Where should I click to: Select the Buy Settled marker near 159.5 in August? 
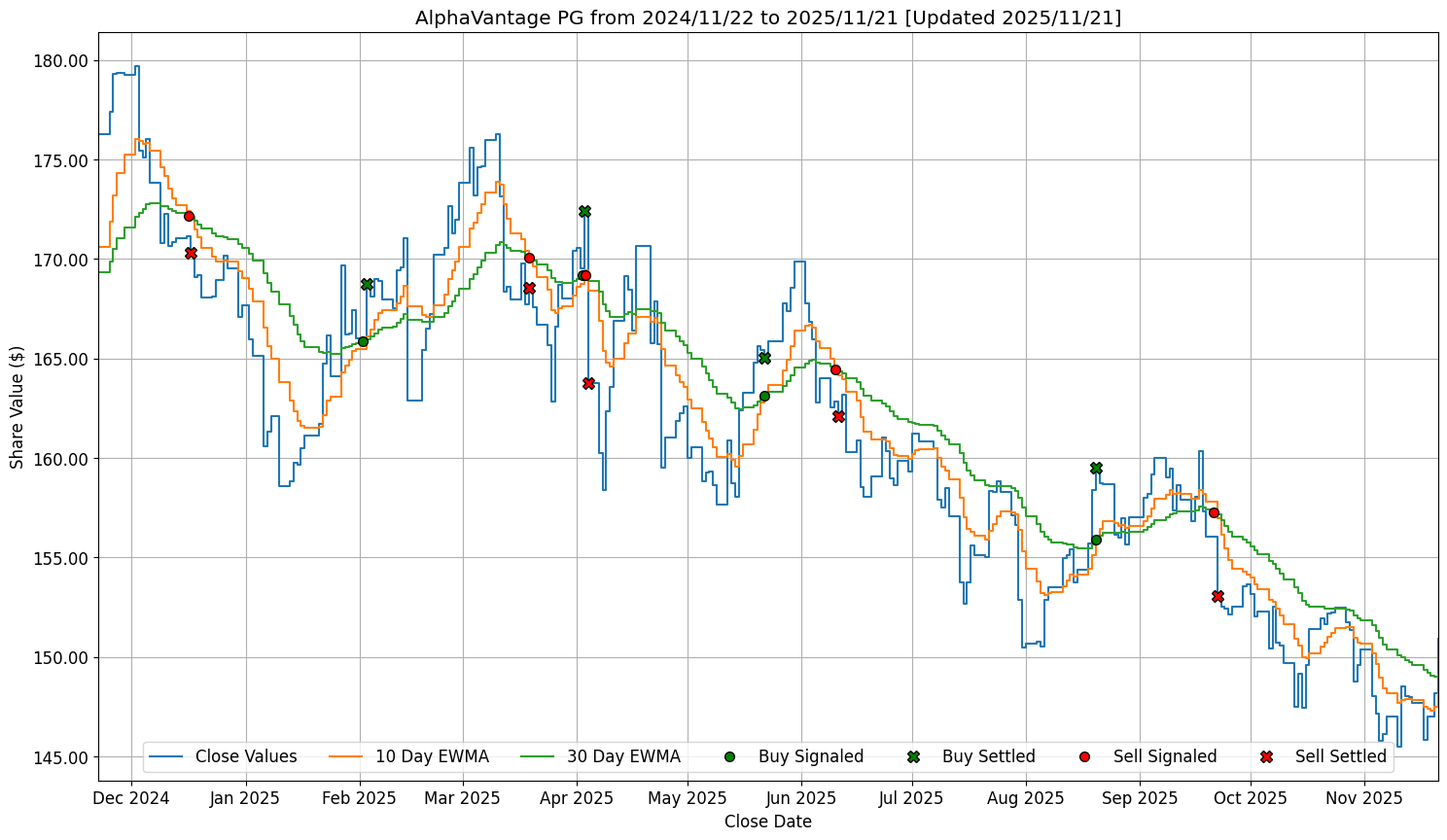(x=1096, y=468)
